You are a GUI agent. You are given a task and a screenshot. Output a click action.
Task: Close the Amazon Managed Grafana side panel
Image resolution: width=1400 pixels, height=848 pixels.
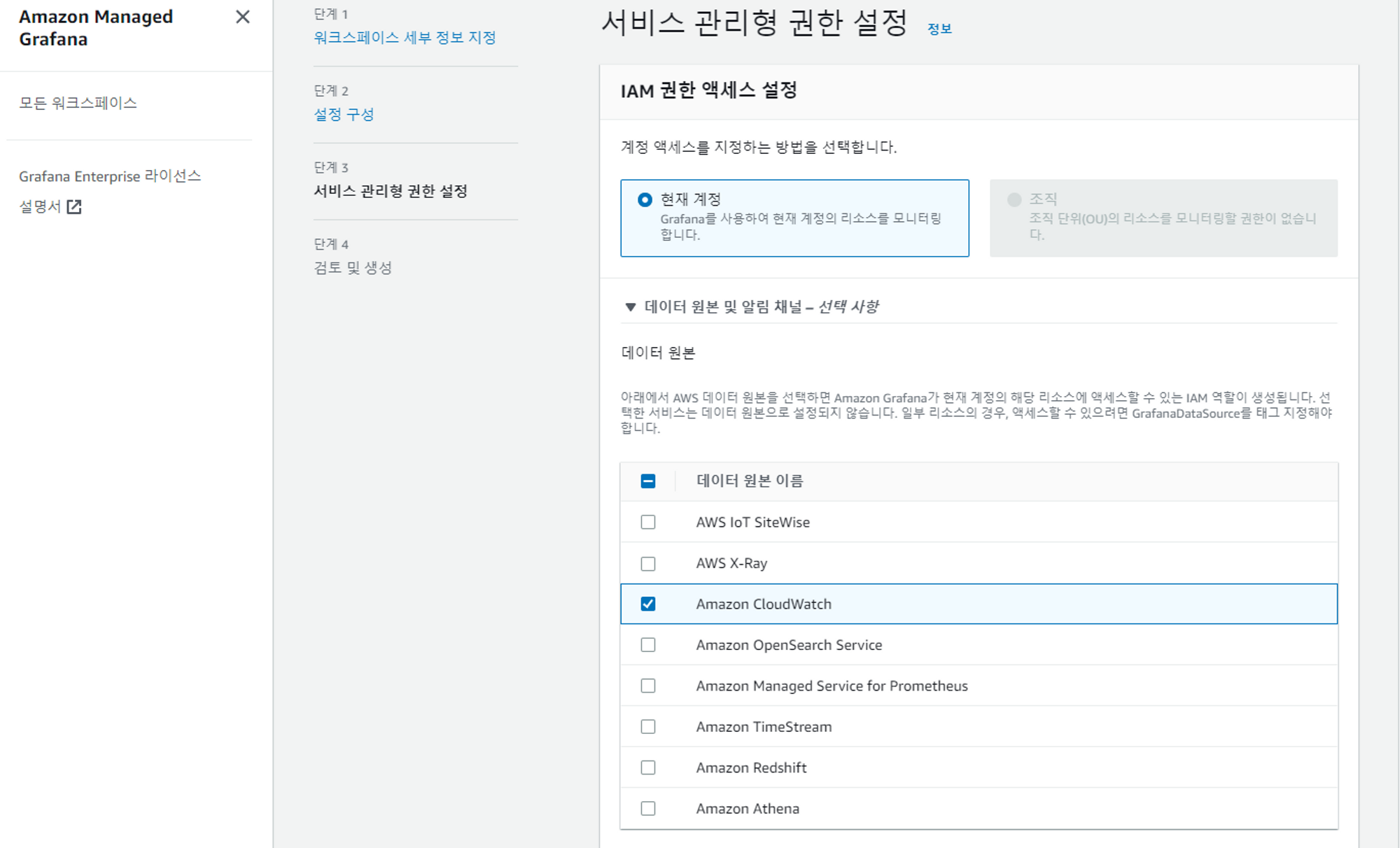click(x=242, y=17)
